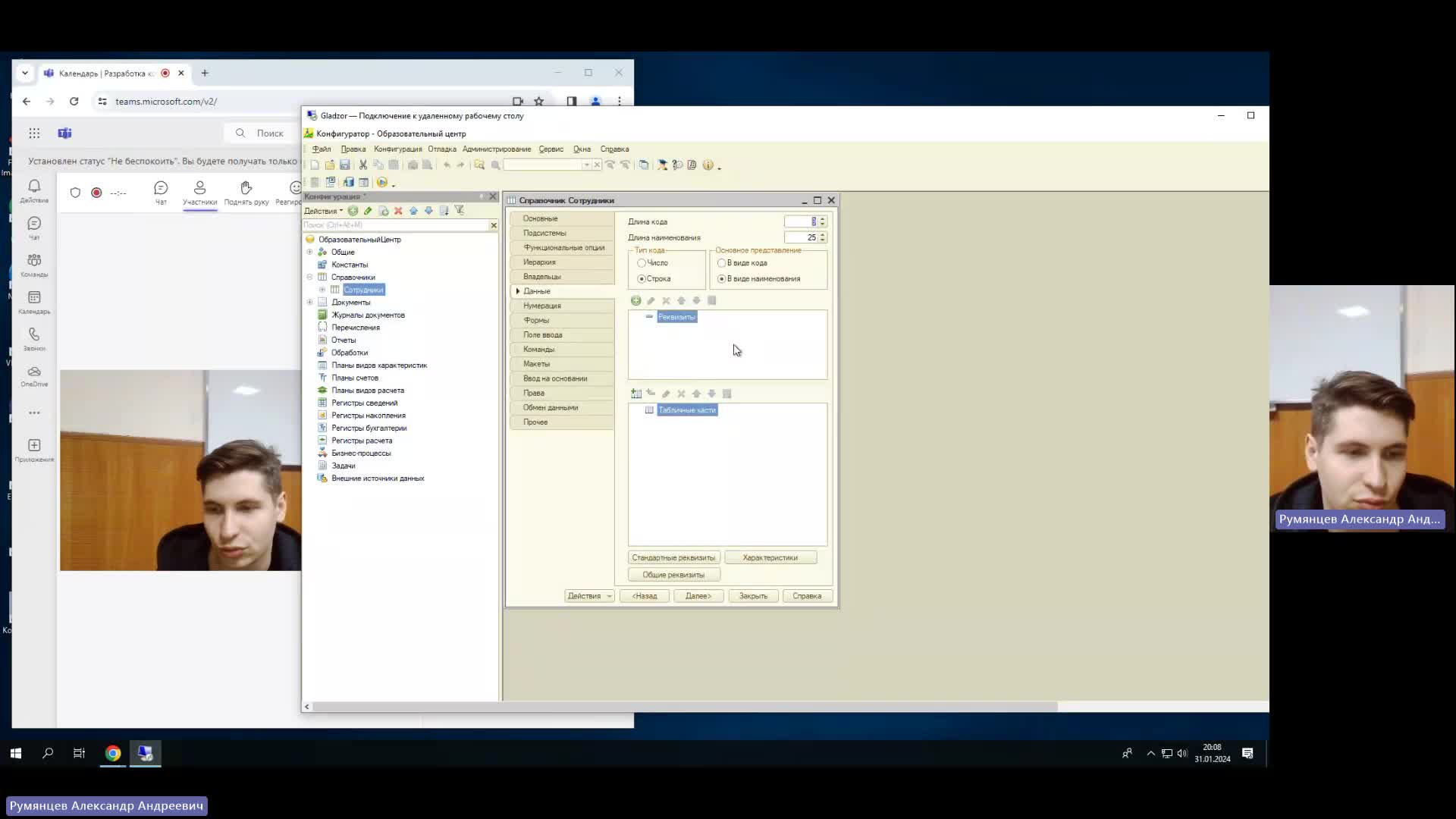The width and height of the screenshot is (1456, 819).
Task: Add a new attribute with green plus
Action: click(x=636, y=301)
